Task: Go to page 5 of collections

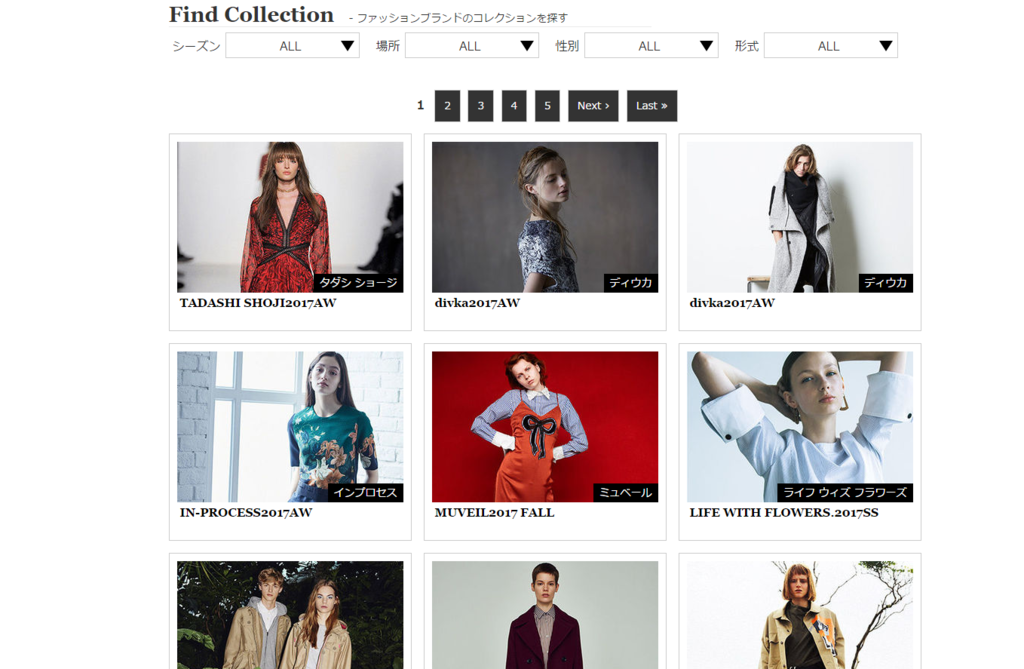Action: click(547, 106)
